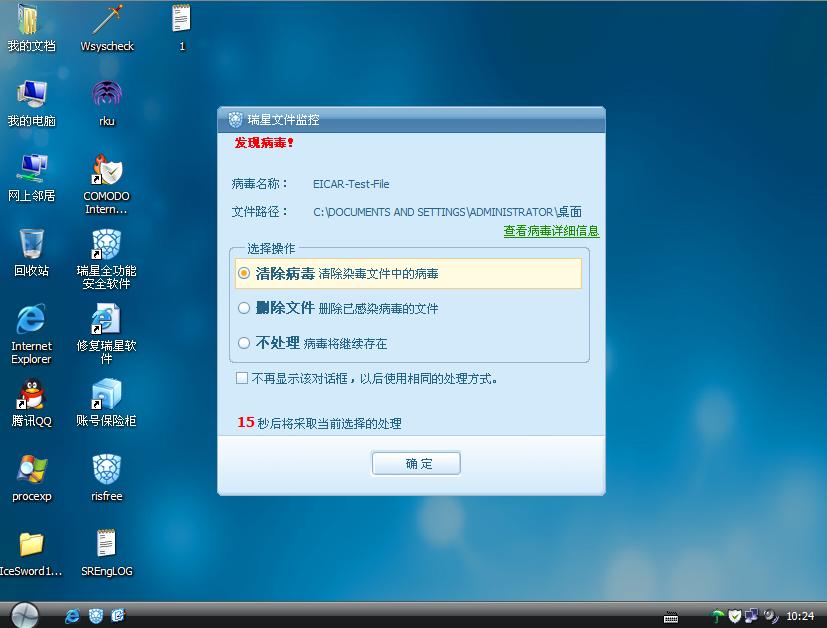Click the COMODO shield tray icon
The width and height of the screenshot is (827, 628).
point(735,616)
